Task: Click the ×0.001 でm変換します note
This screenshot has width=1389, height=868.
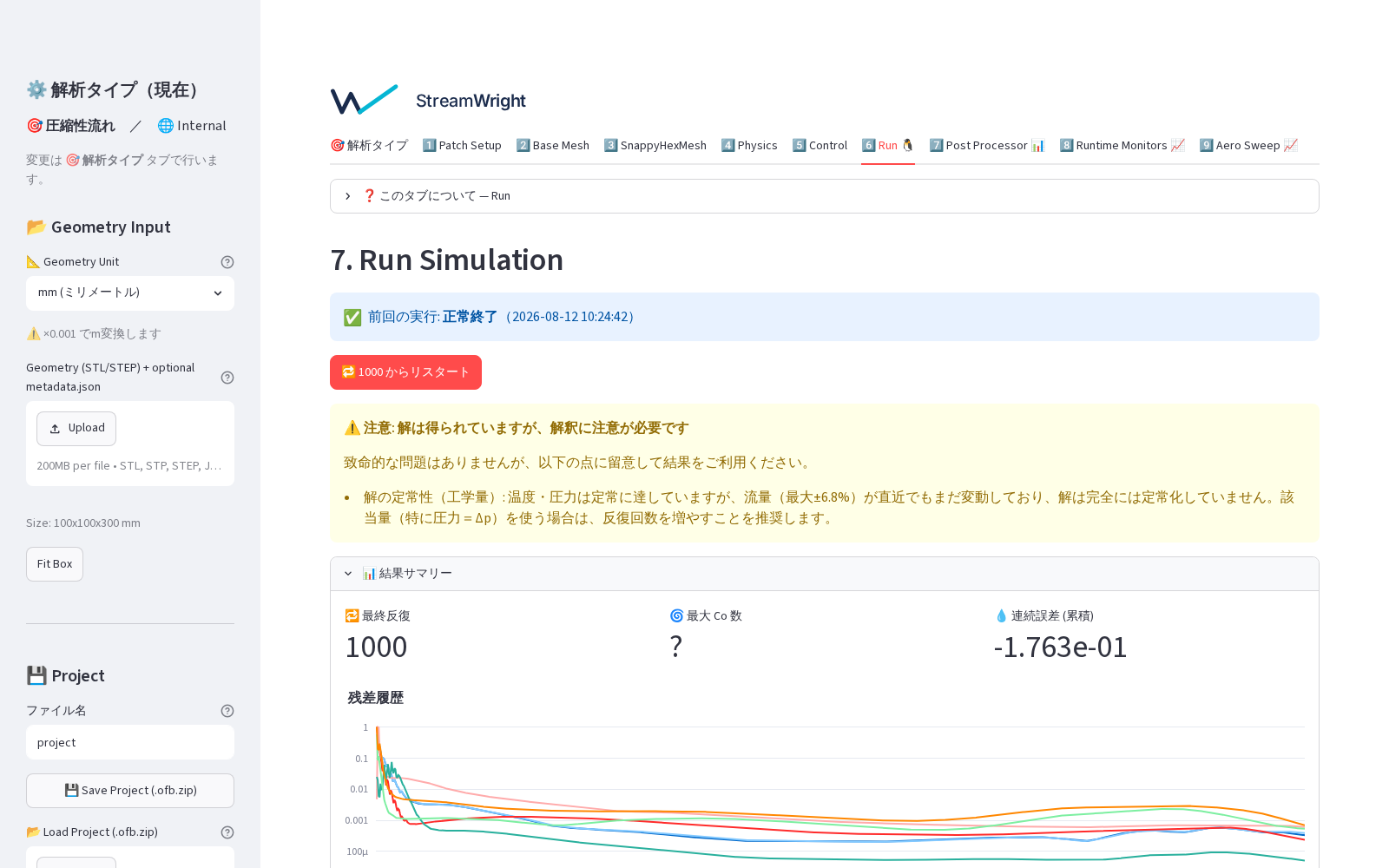Action: [x=94, y=334]
